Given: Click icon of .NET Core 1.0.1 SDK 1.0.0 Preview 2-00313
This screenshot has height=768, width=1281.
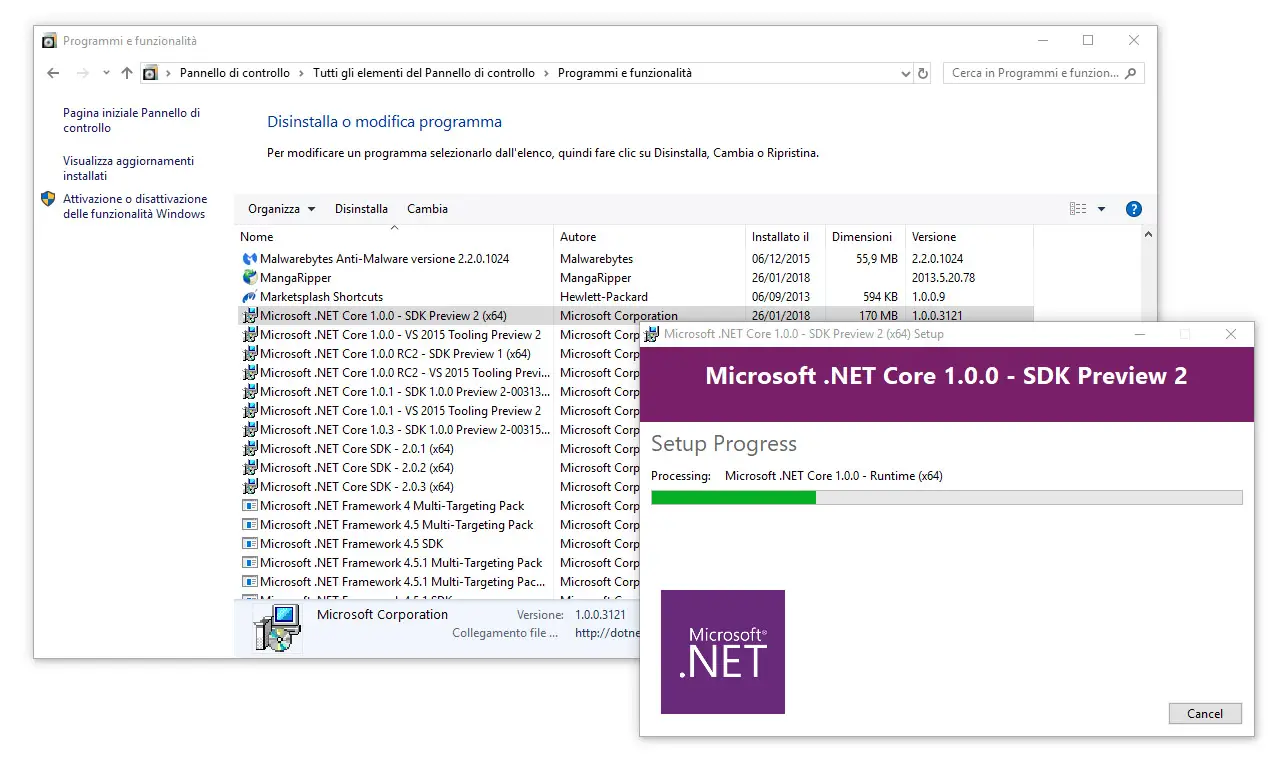Looking at the screenshot, I should [250, 392].
